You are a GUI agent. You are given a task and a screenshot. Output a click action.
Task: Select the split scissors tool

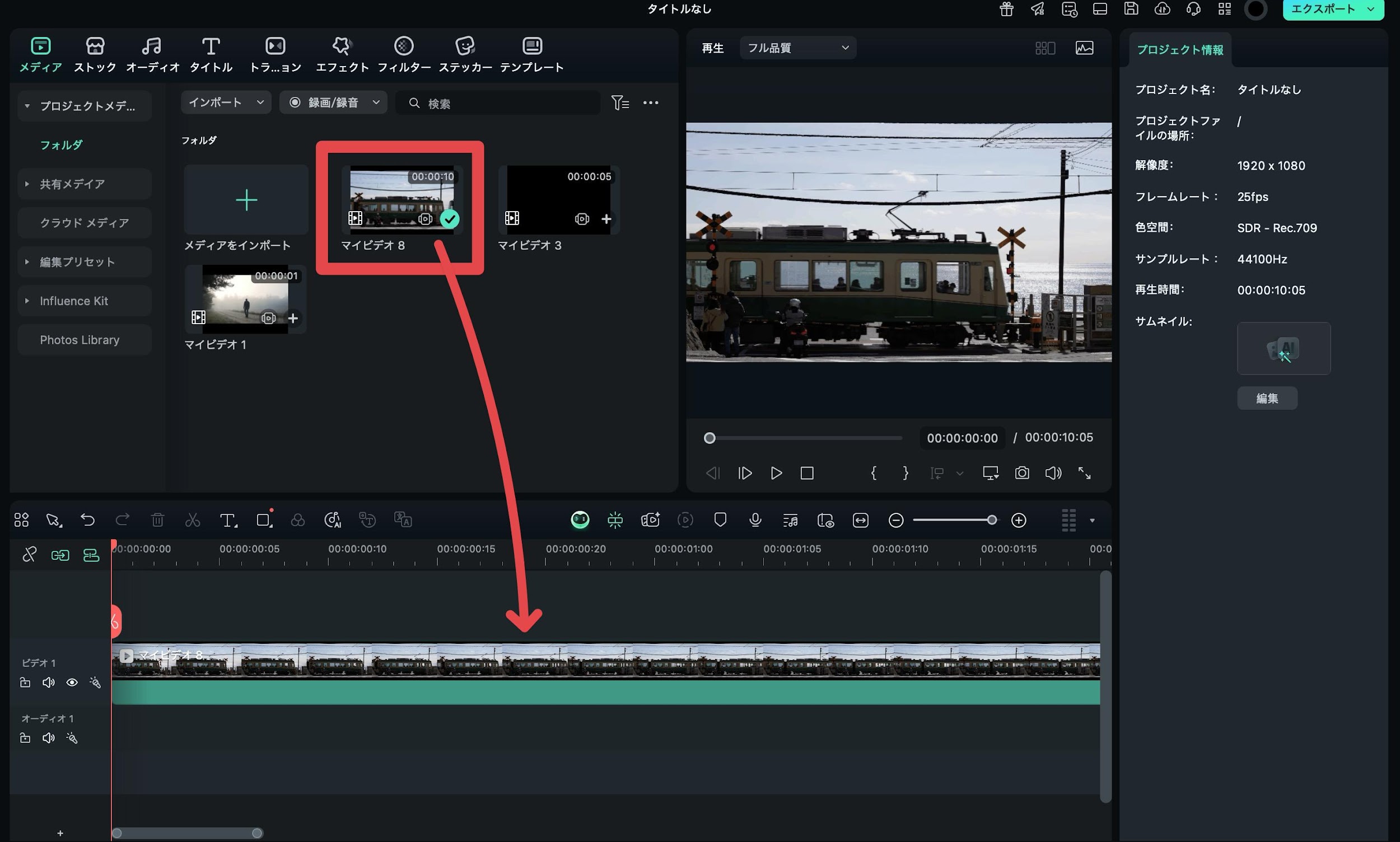click(x=193, y=520)
